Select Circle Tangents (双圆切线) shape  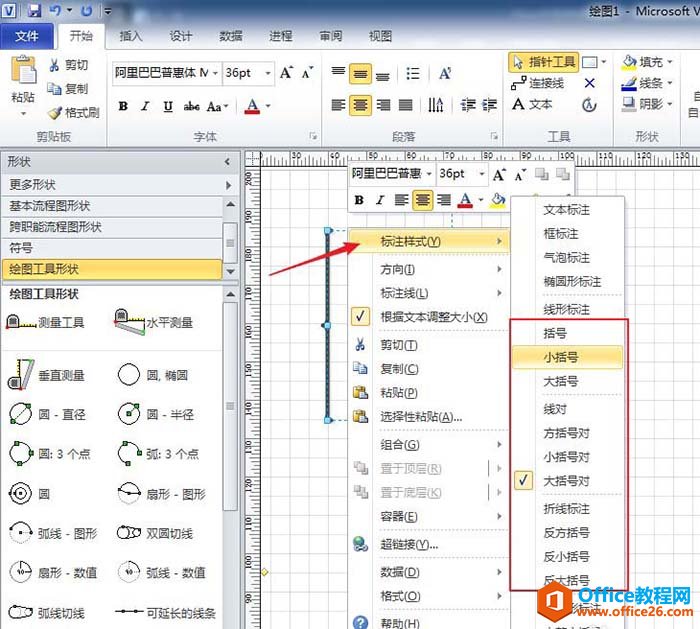point(155,533)
